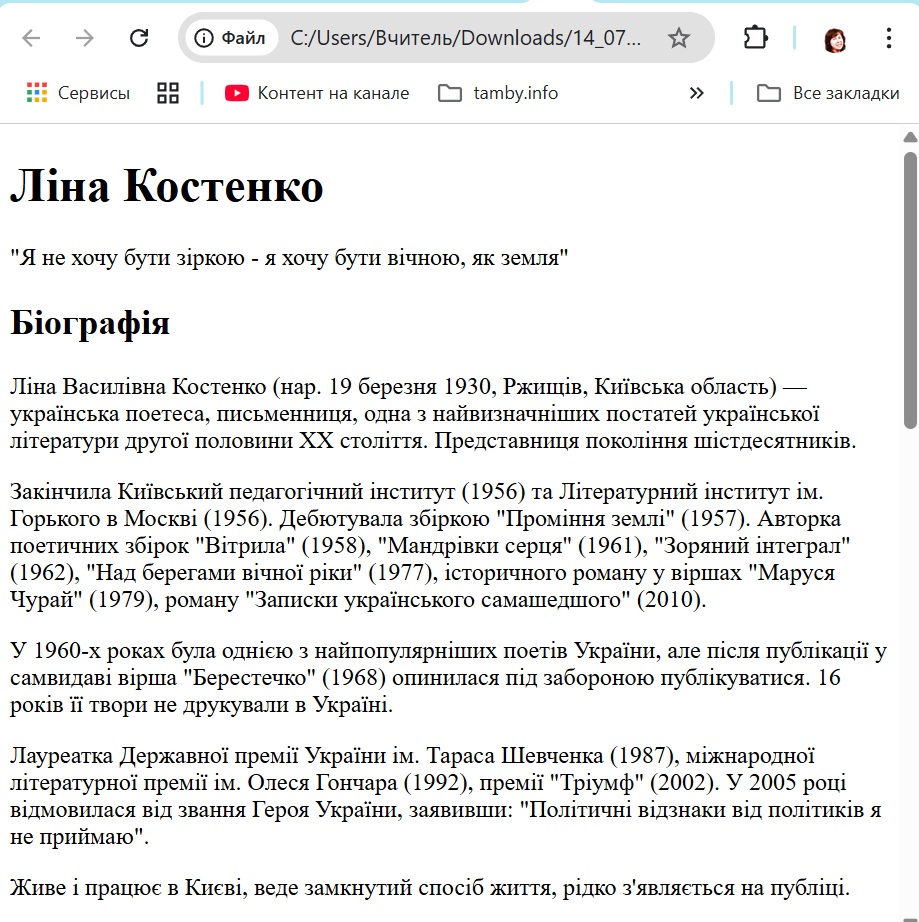This screenshot has height=922, width=919.
Task: Click the quote line under the title
Action: point(289,258)
